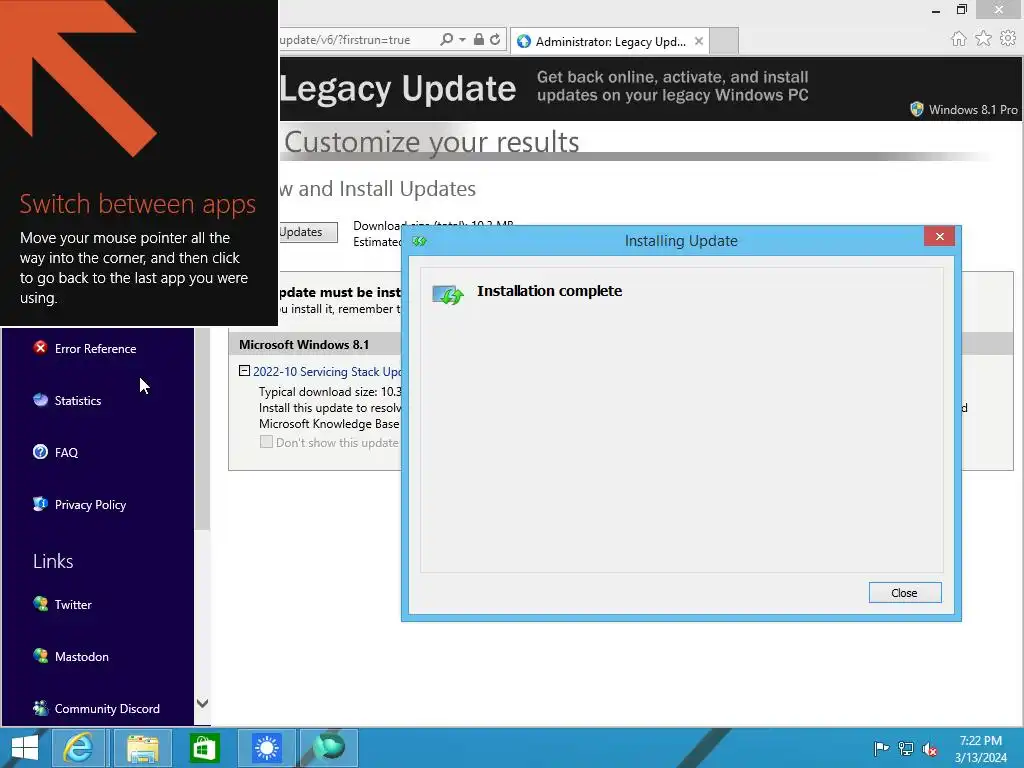Toggle Don't show this update checkbox
Image resolution: width=1024 pixels, height=768 pixels.
coord(266,442)
